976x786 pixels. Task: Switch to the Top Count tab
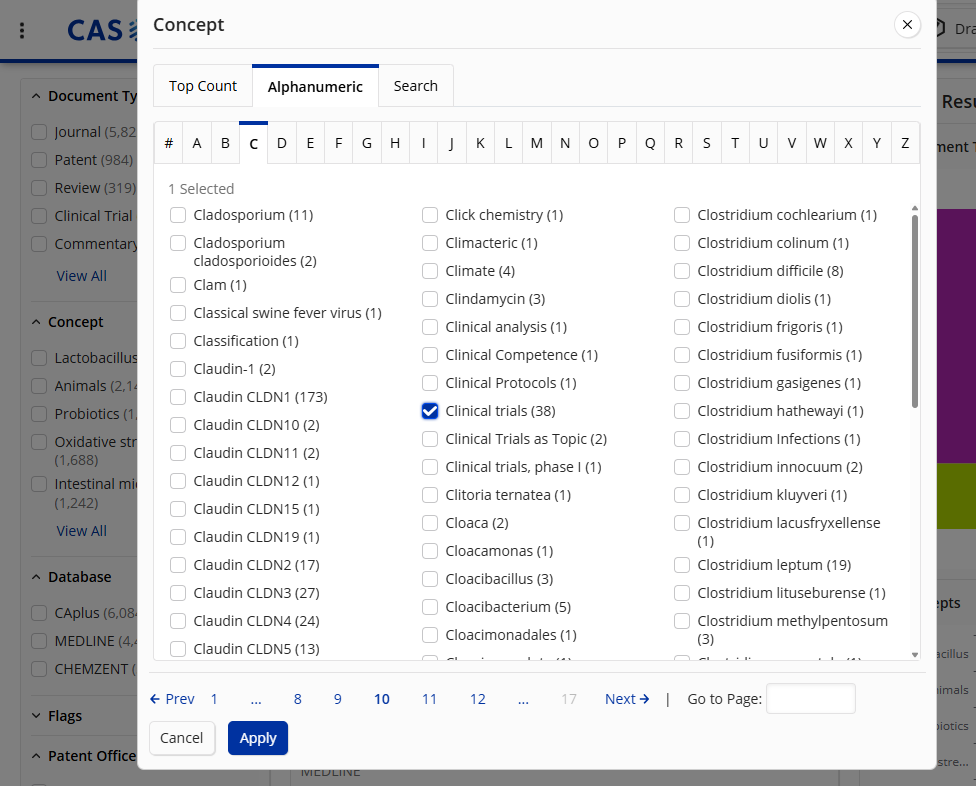203,86
